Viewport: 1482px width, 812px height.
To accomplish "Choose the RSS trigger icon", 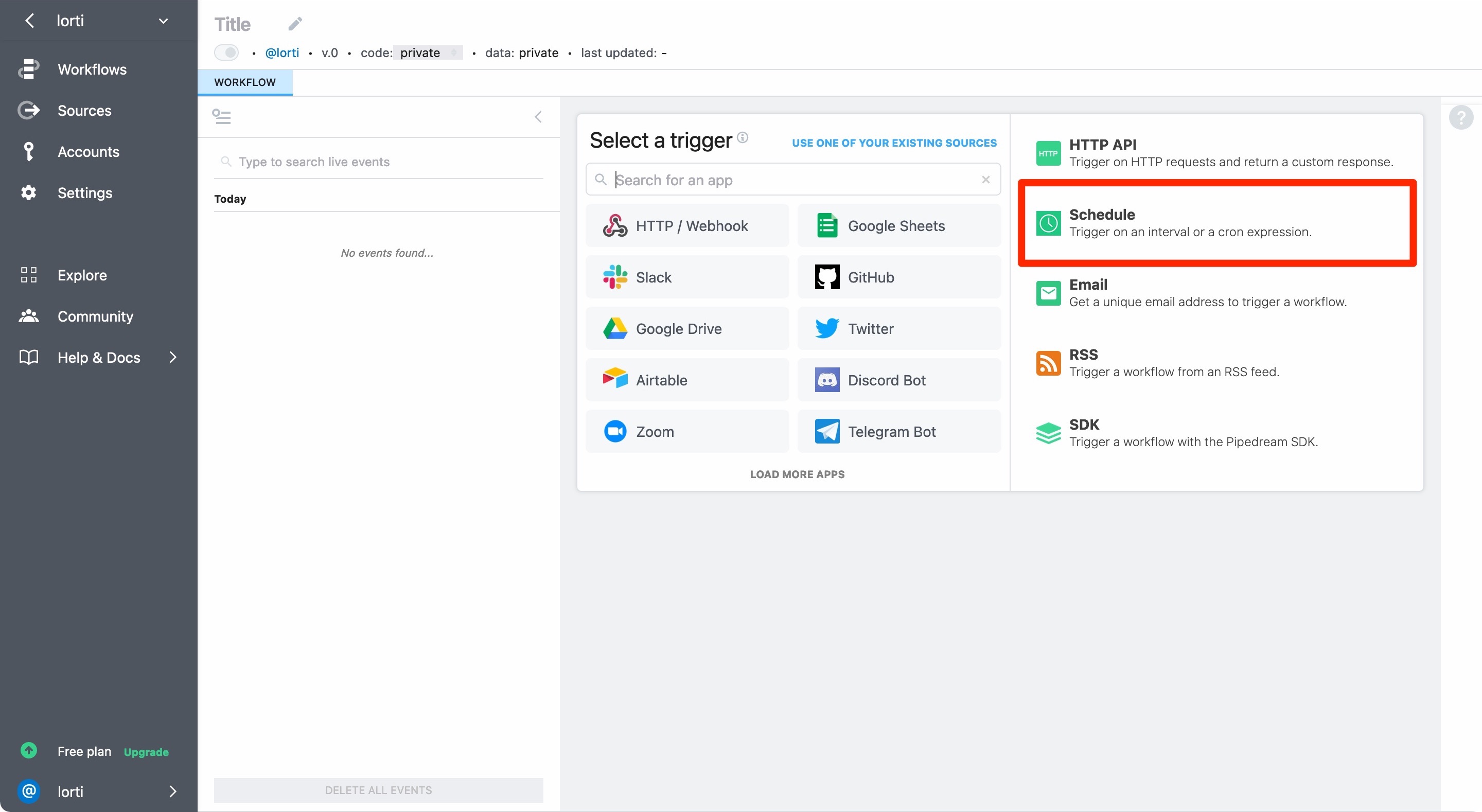I will tap(1048, 363).
